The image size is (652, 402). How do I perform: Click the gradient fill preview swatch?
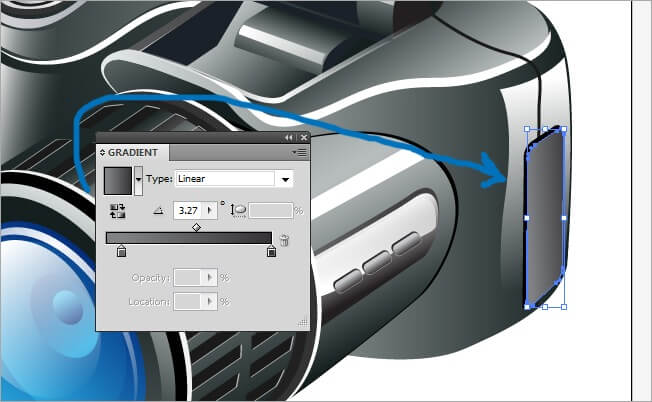click(118, 181)
